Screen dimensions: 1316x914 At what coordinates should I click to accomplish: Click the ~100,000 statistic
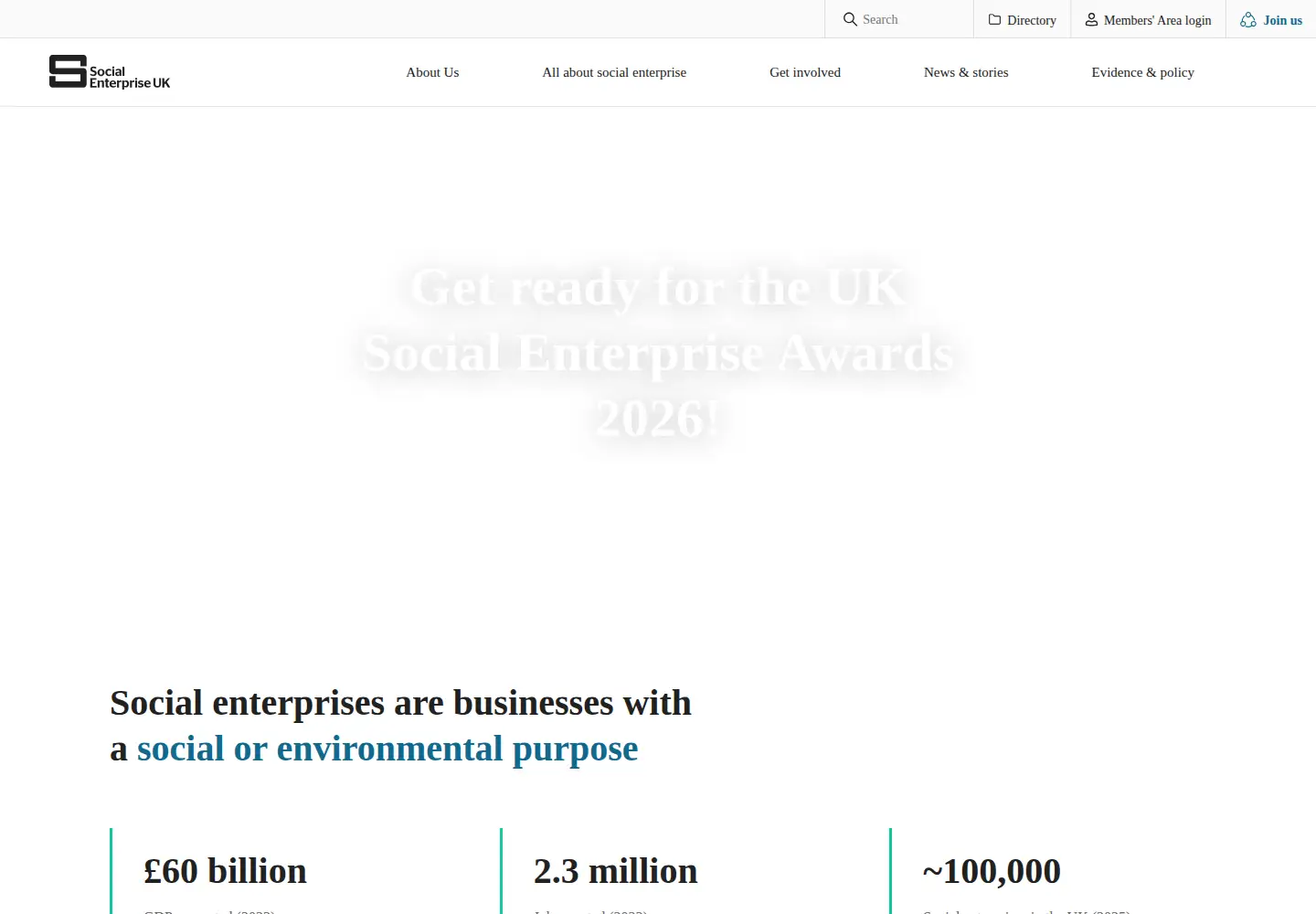tap(992, 871)
